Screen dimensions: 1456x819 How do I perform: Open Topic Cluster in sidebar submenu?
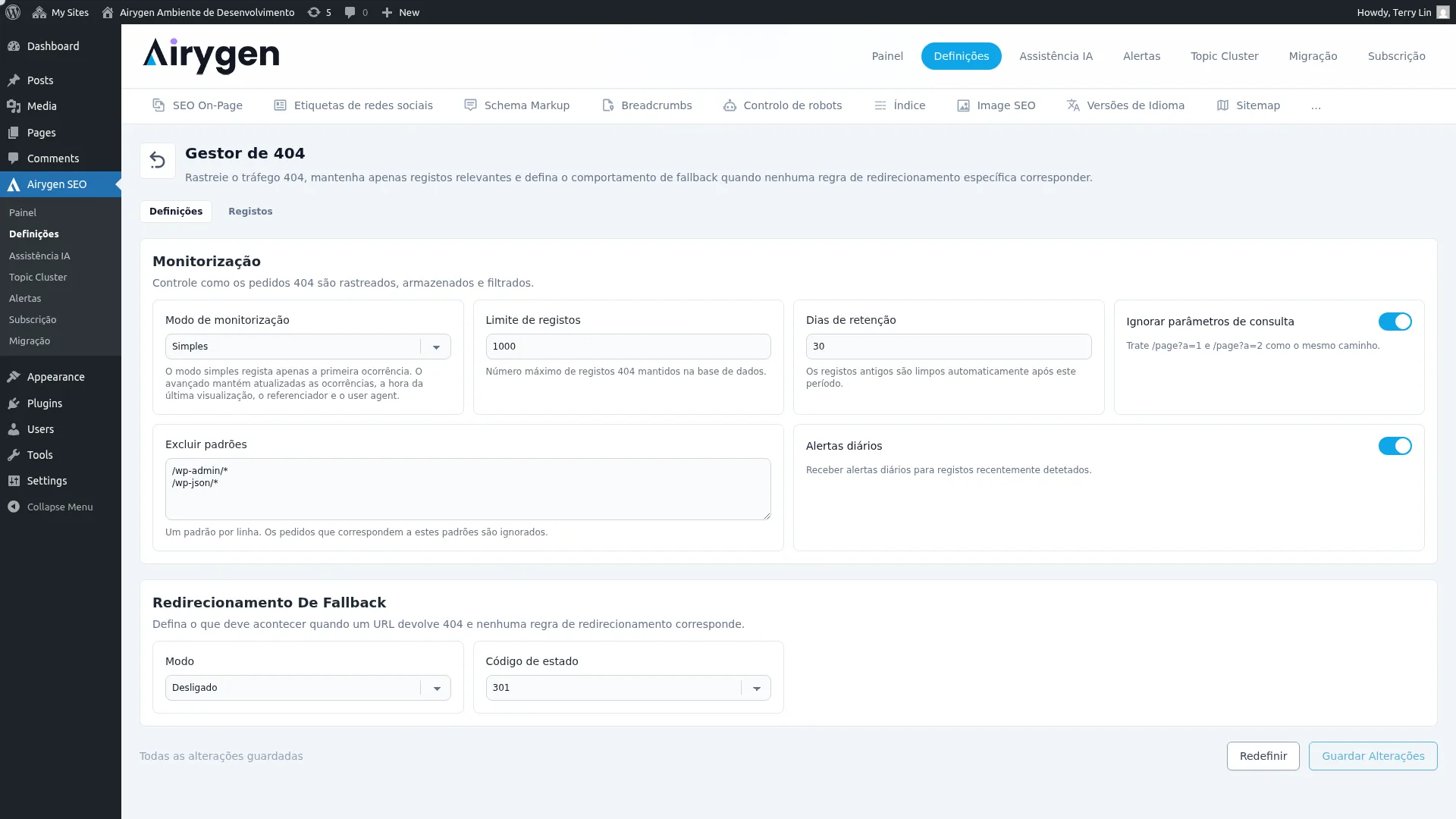(x=38, y=278)
